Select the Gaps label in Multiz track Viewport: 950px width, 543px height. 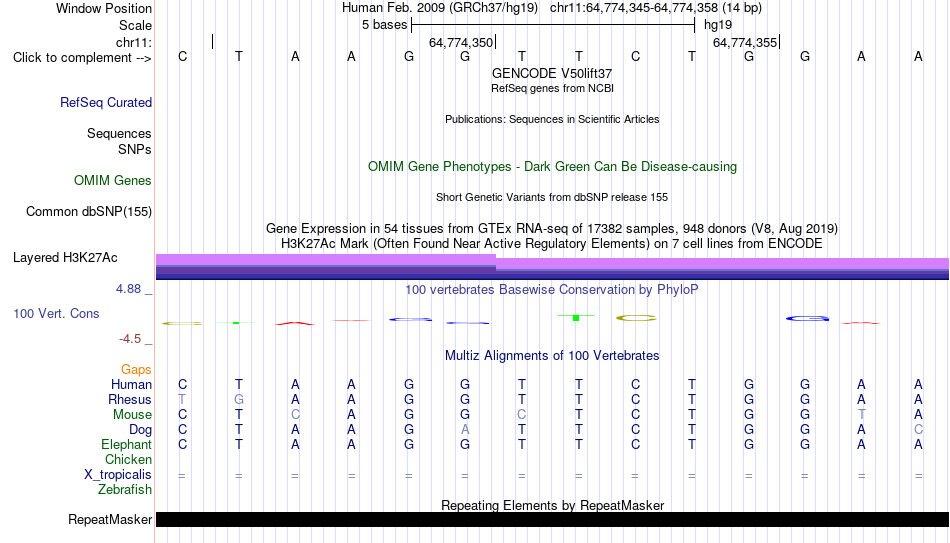(x=136, y=370)
